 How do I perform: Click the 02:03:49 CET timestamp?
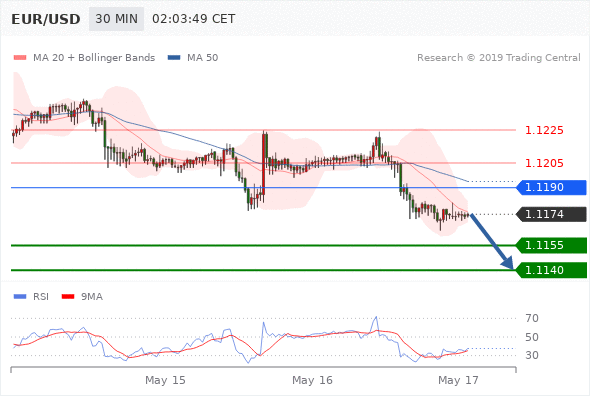point(194,19)
